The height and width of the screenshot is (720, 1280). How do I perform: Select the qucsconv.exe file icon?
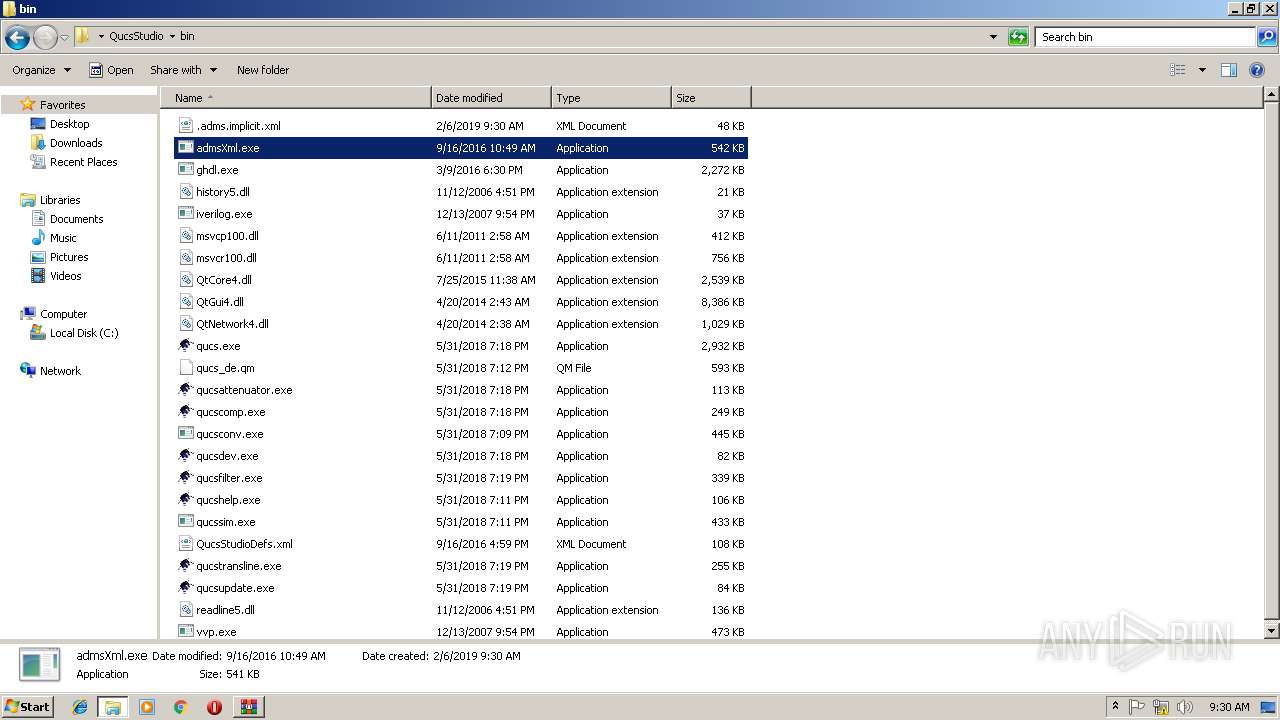tap(185, 434)
